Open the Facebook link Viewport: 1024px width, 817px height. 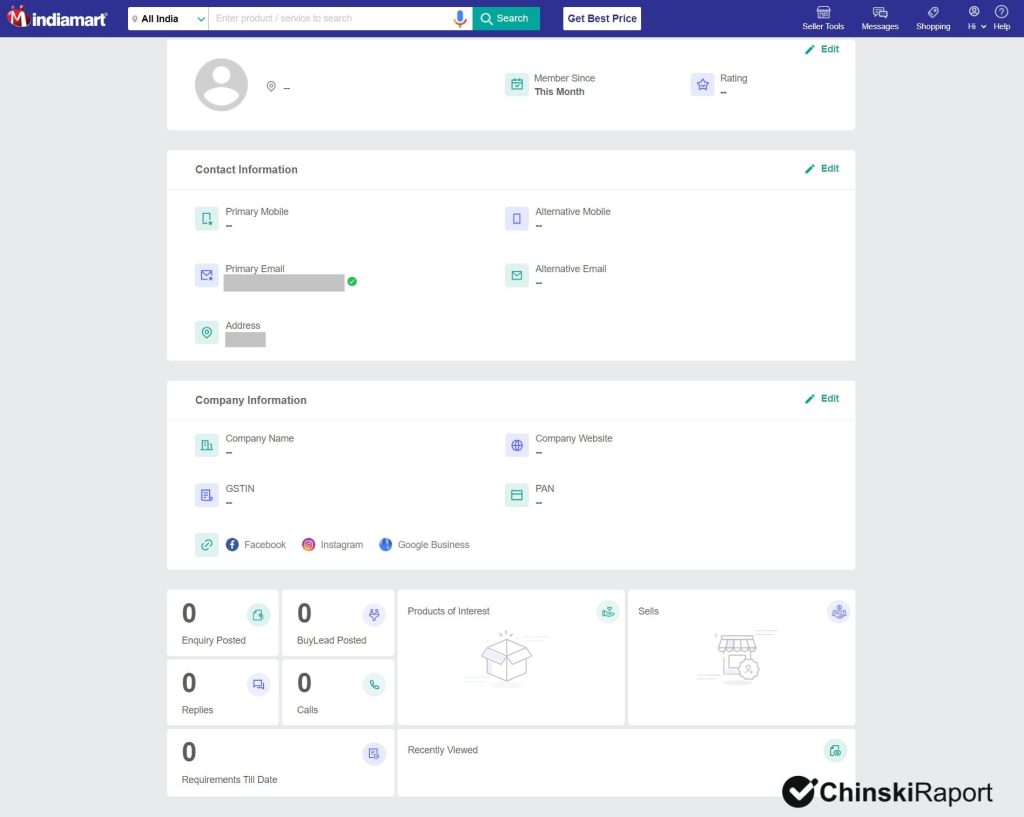click(x=255, y=545)
